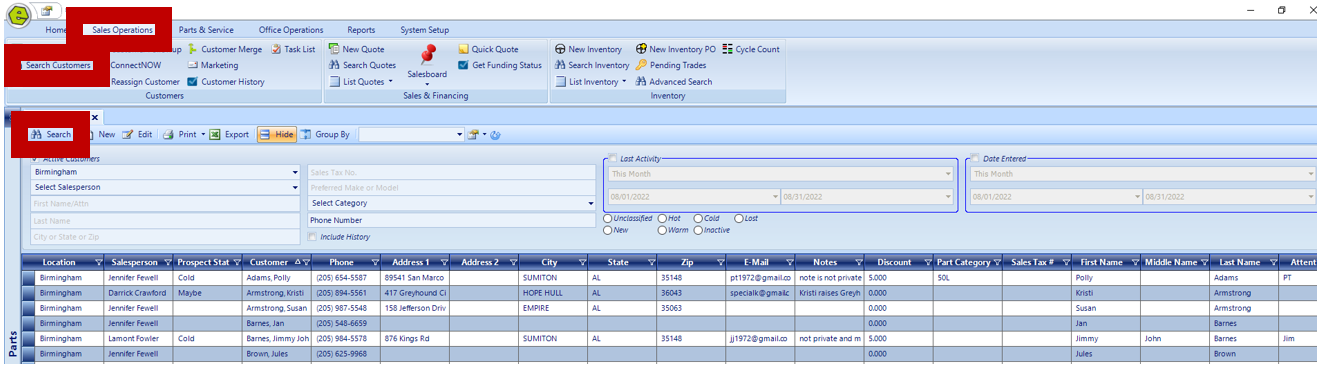Viewport: 1319px width, 366px height.
Task: Switch to the Reports tab
Action: 361,30
